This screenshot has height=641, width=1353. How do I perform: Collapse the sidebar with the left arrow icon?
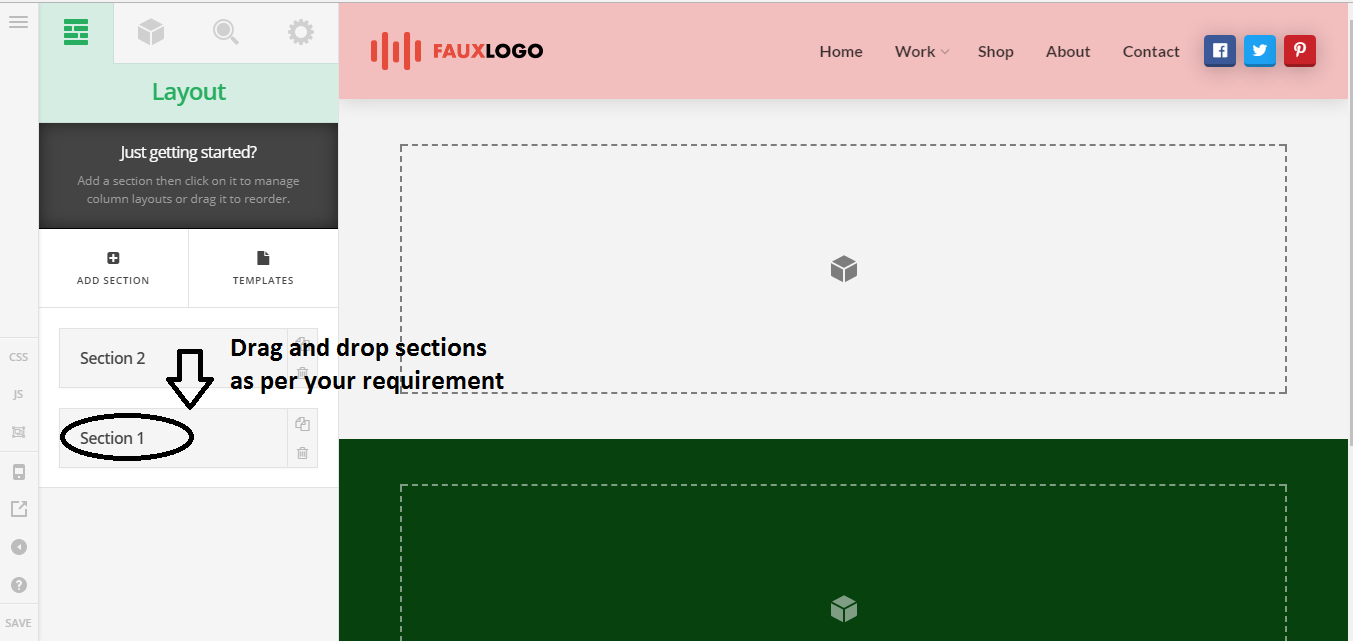click(x=18, y=547)
